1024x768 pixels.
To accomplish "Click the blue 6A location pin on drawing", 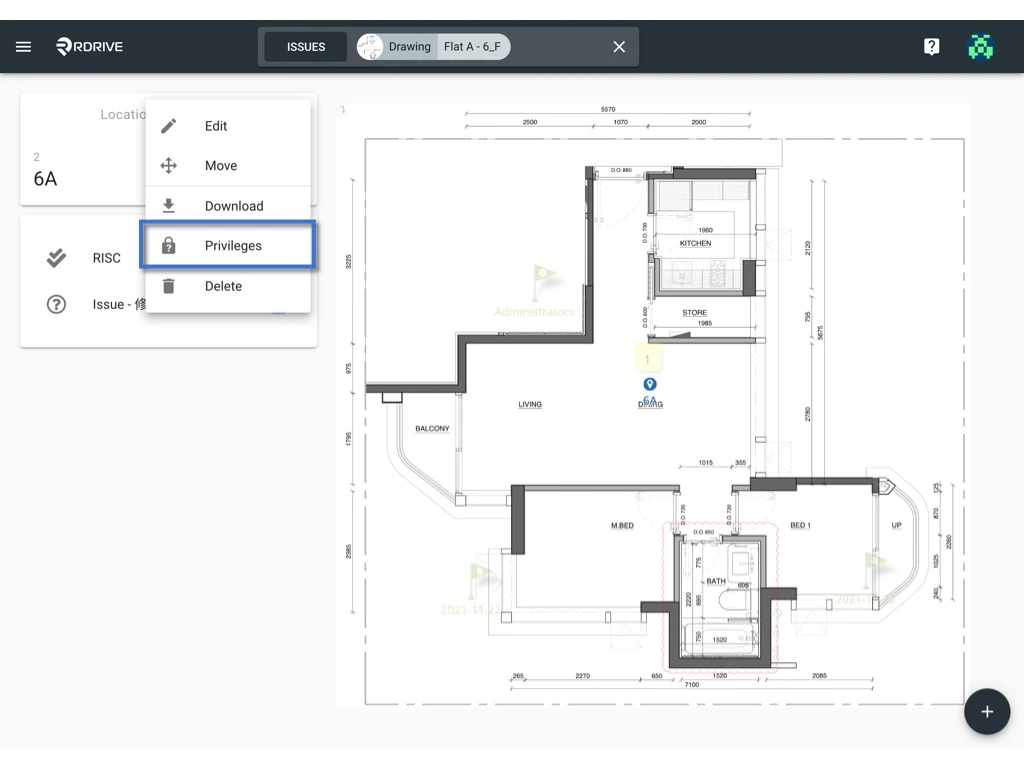I will tap(650, 384).
